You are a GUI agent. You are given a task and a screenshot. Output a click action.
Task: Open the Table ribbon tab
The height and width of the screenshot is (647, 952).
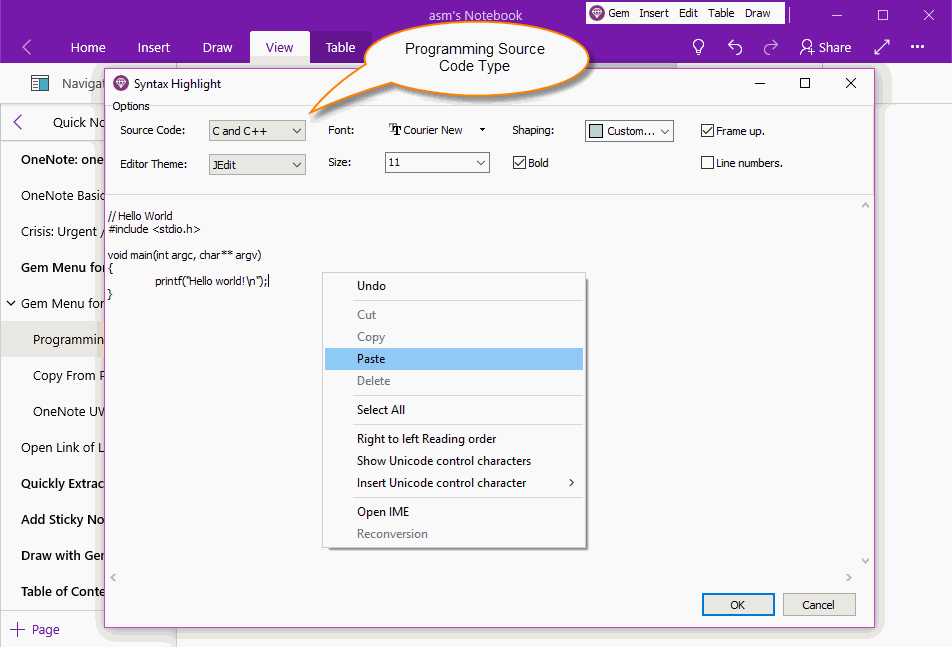[x=340, y=47]
